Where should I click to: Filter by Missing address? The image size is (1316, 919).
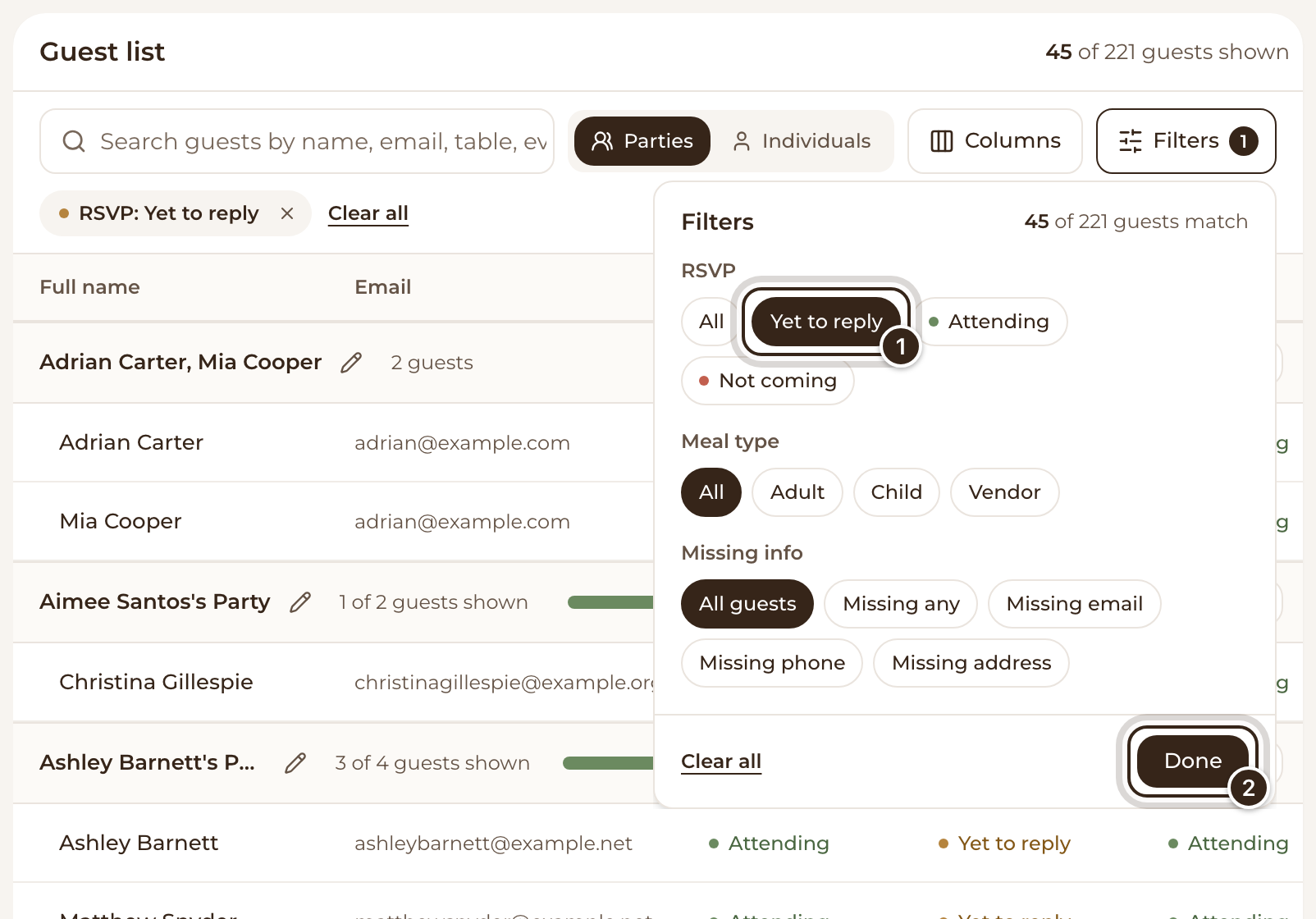coord(971,663)
